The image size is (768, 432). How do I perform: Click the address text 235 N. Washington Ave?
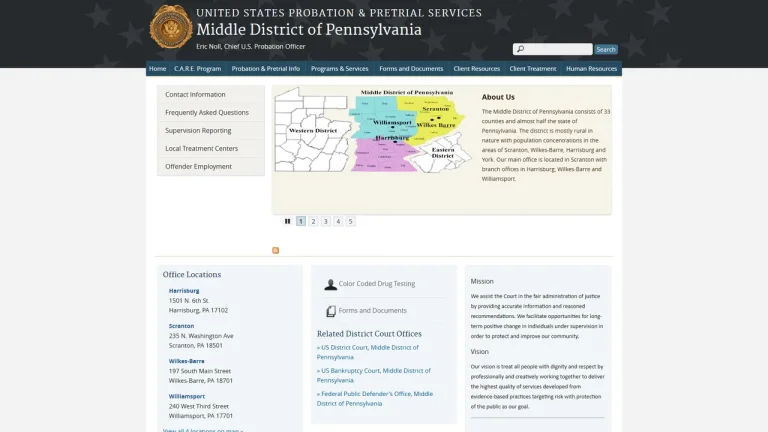pos(201,336)
